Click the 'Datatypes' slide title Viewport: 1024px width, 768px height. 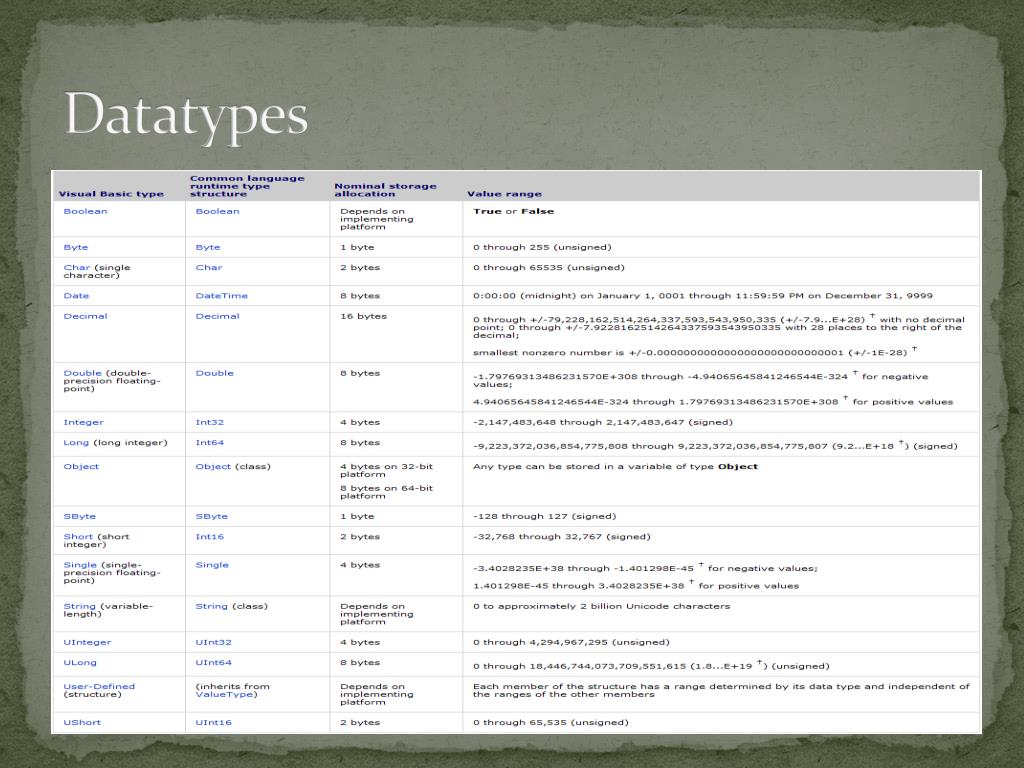186,116
